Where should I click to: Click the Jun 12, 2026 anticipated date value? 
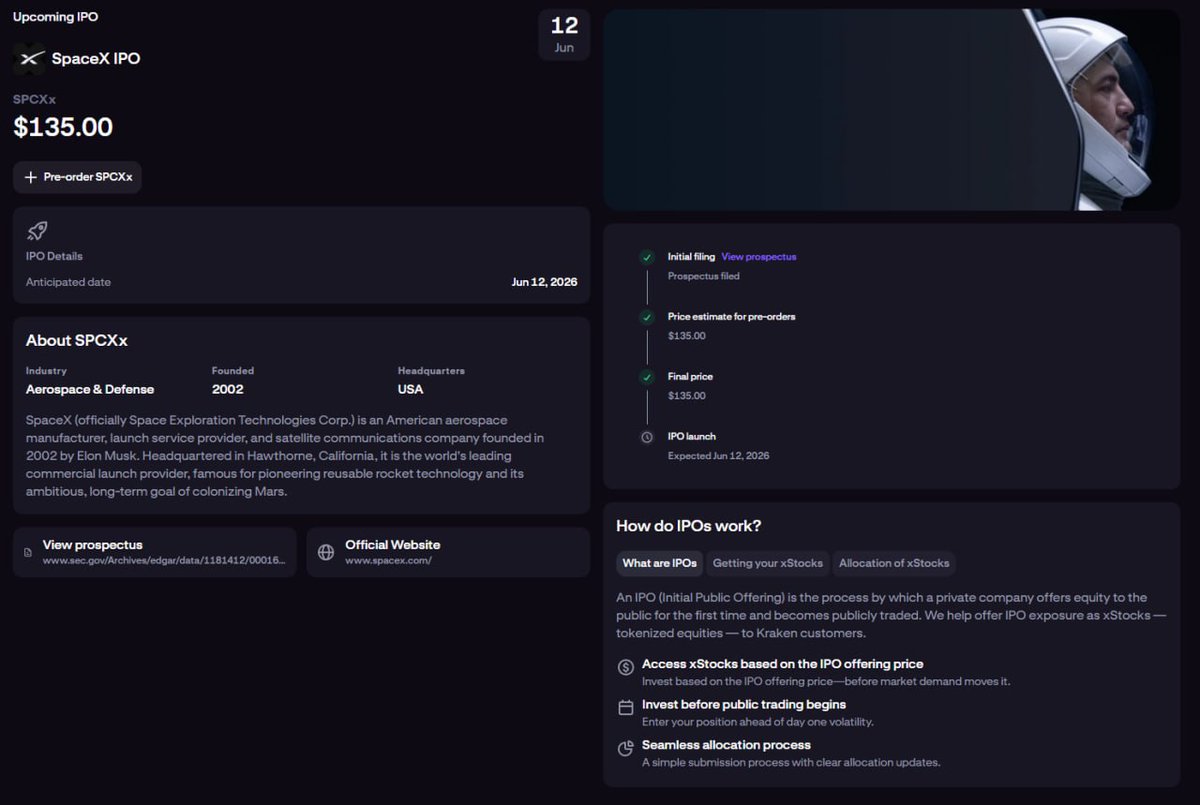[544, 282]
